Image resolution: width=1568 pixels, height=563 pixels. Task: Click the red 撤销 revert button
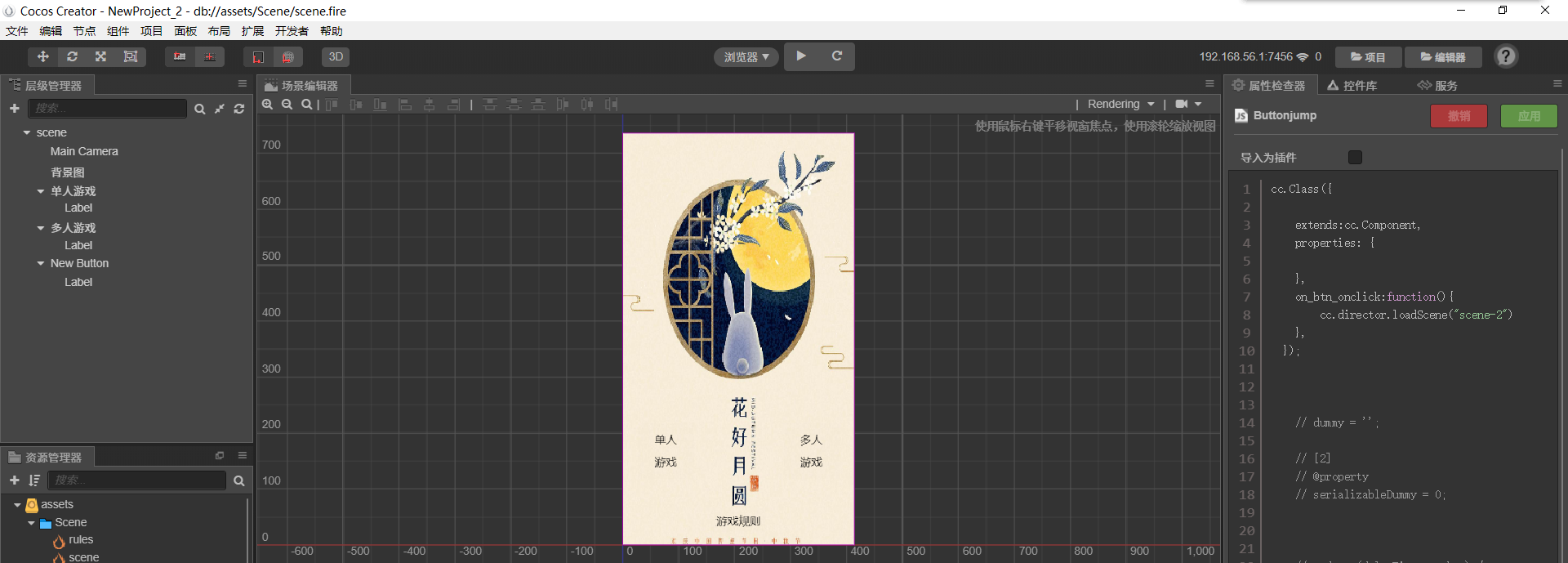coord(1459,116)
